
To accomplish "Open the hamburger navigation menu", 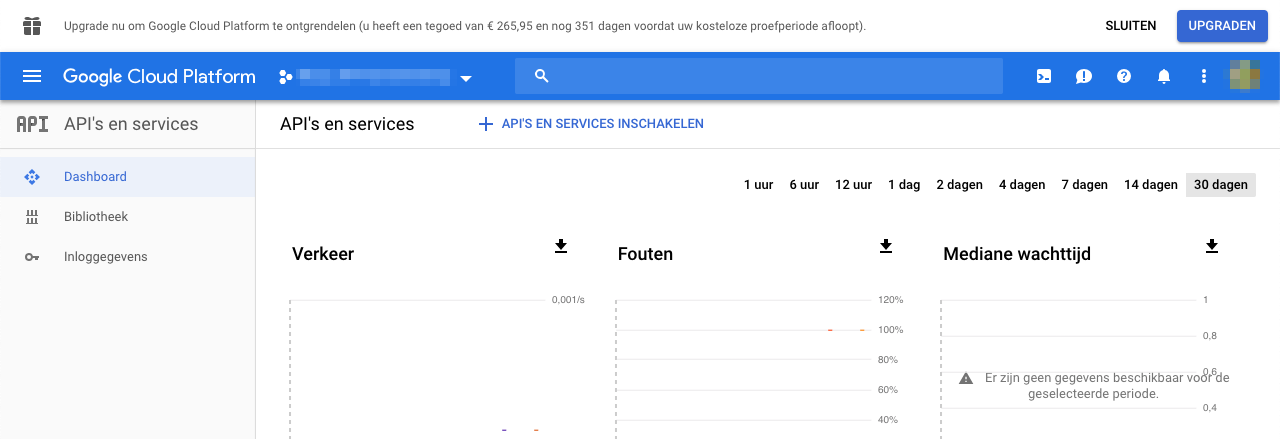I will (x=32, y=77).
